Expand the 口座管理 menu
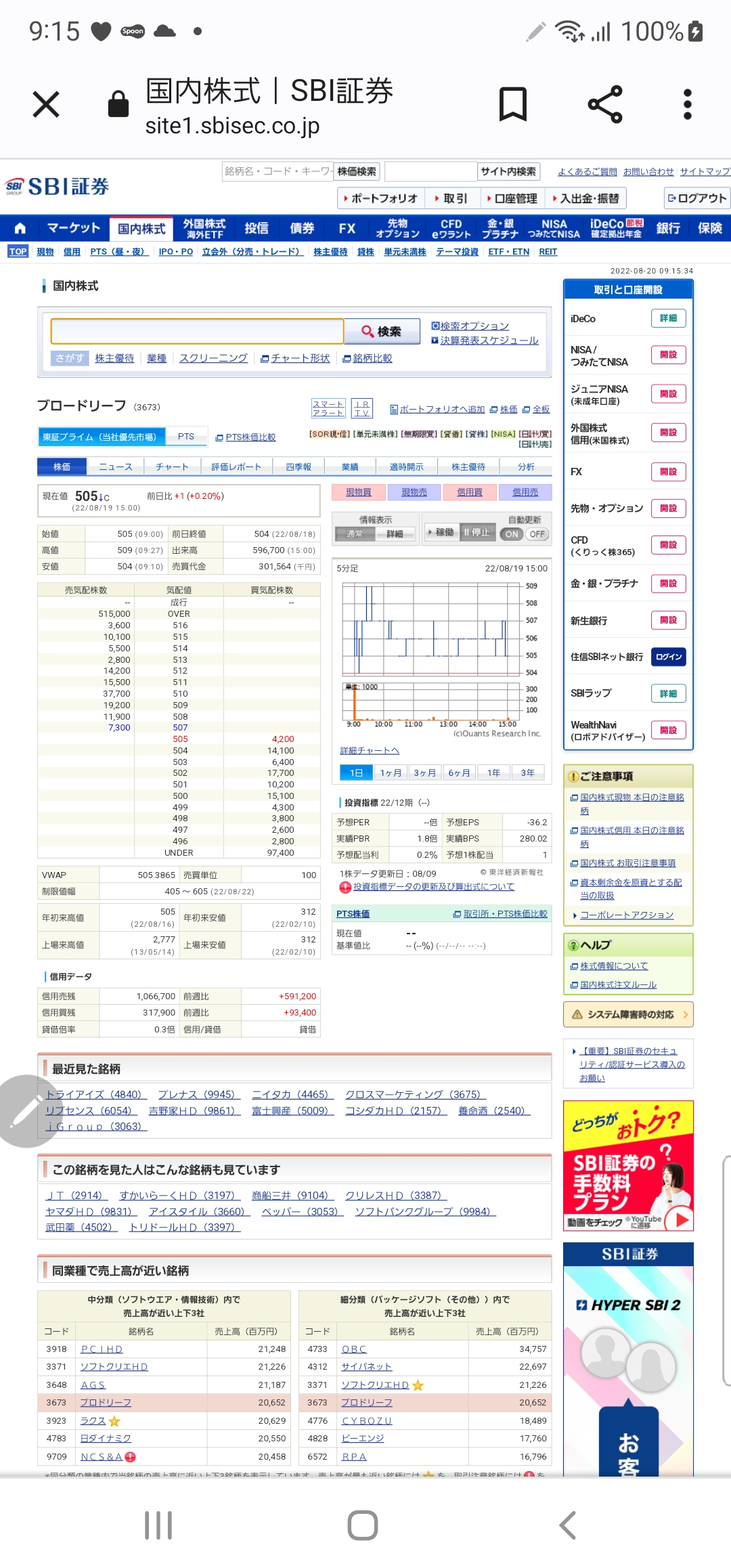The width and height of the screenshot is (731, 1568). [x=512, y=198]
